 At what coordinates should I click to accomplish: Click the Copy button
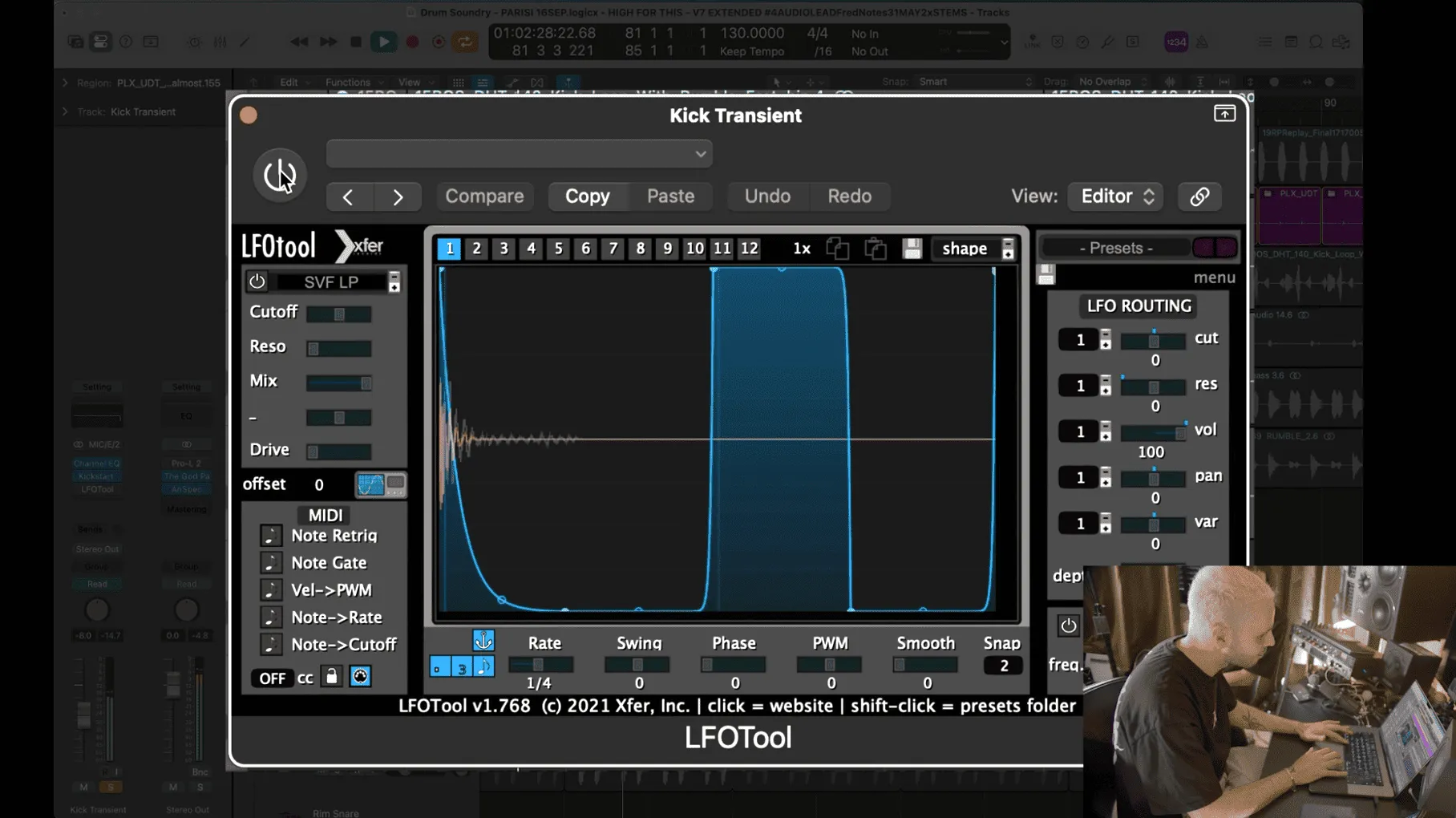pos(588,196)
